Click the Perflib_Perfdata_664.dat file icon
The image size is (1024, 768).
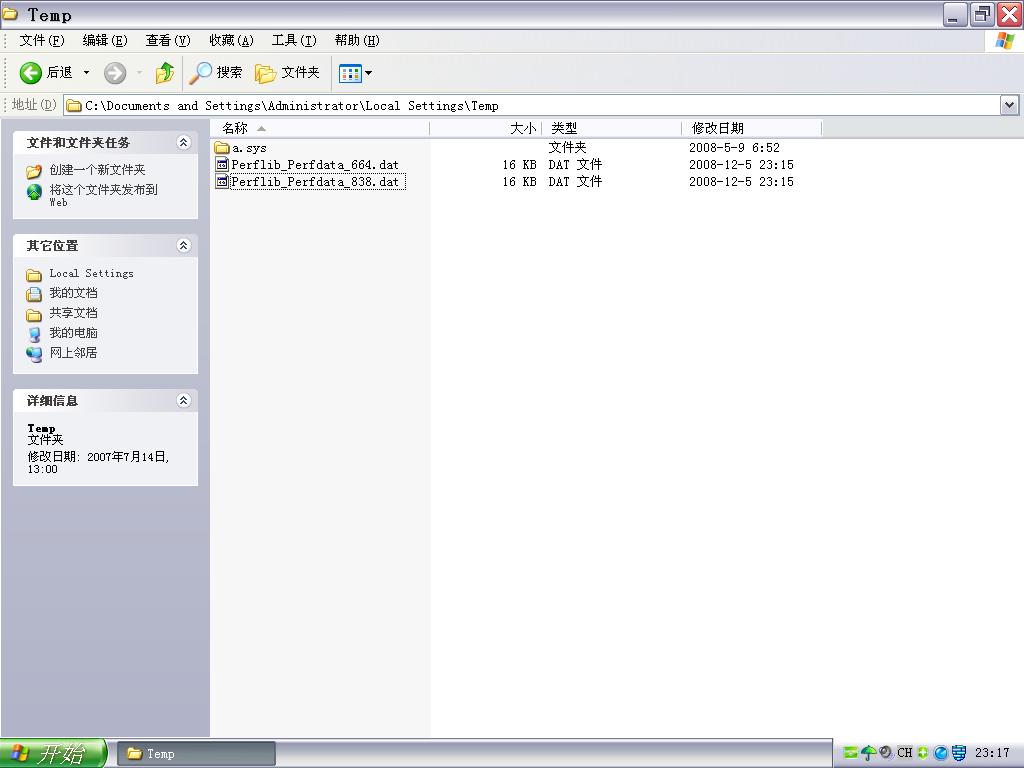[222, 165]
